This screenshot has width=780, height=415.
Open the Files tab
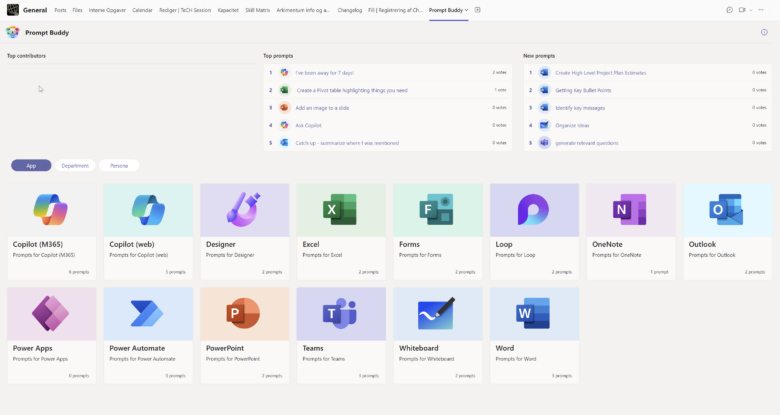[77, 10]
